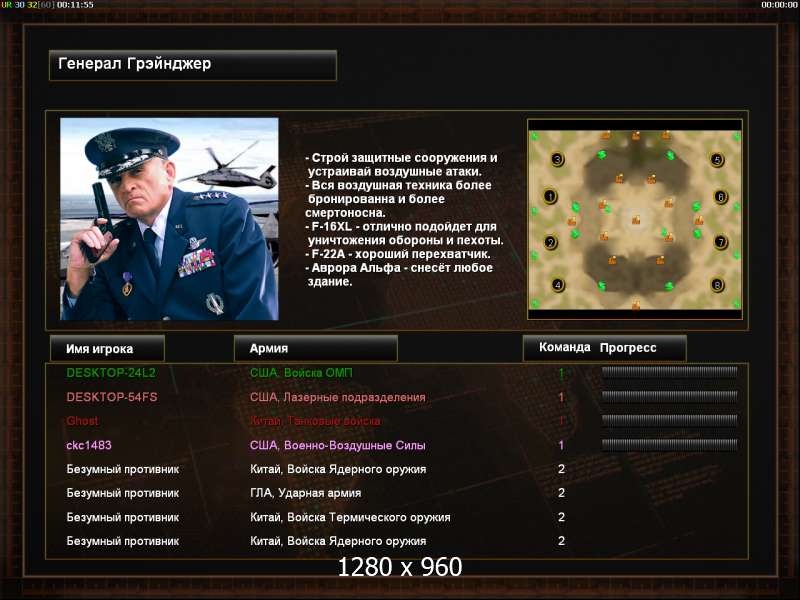Click the elapsed timer 00:11:55
800x600 pixels.
pos(75,5)
